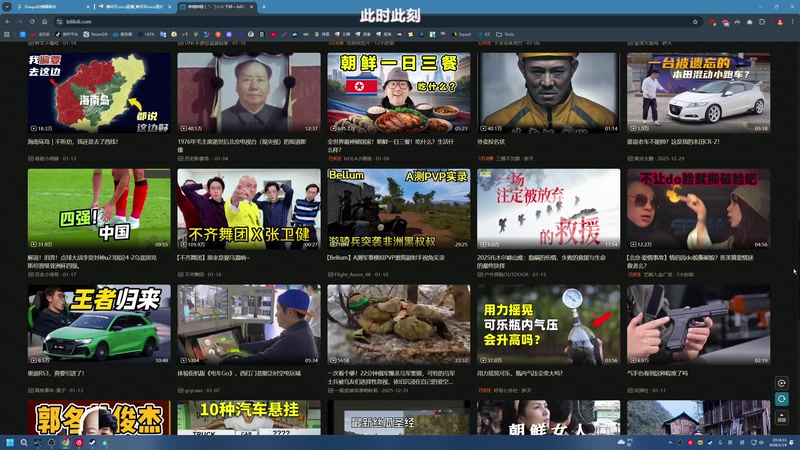The height and width of the screenshot is (450, 800).
Task: Click the weather cloud icon in taskbar
Action: (621, 442)
